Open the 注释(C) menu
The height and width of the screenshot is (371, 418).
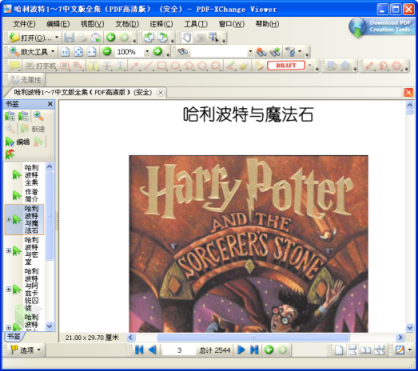[161, 24]
